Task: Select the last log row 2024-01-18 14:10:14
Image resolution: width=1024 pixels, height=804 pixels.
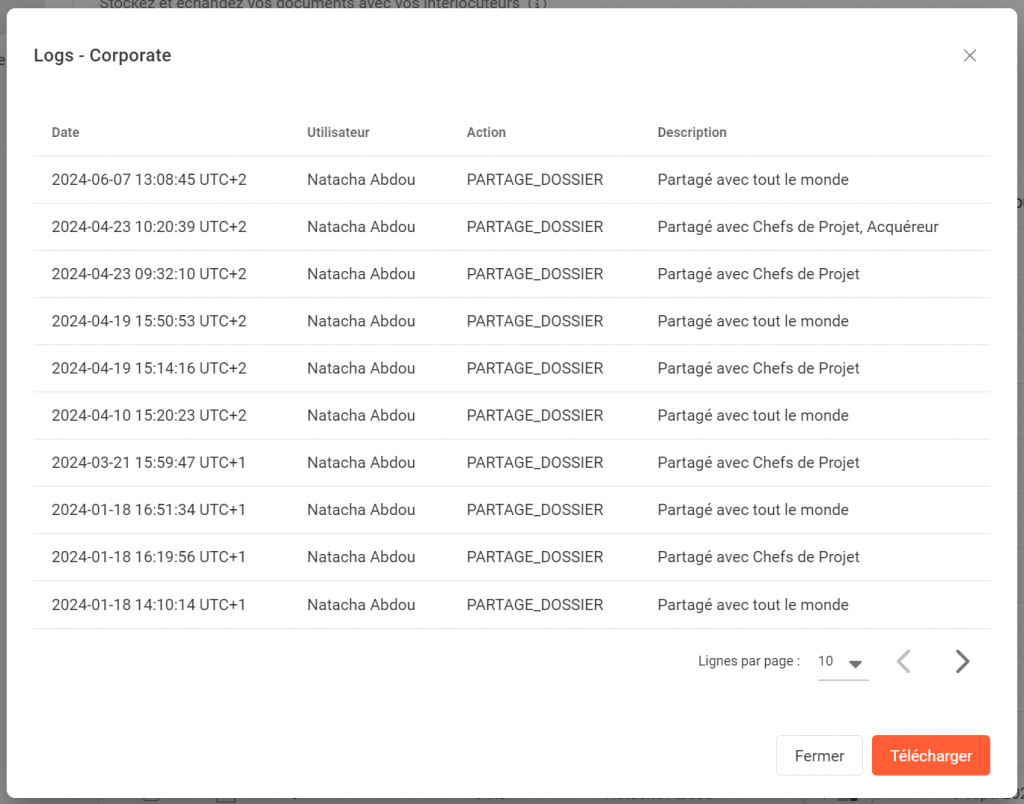Action: pyautogui.click(x=149, y=605)
